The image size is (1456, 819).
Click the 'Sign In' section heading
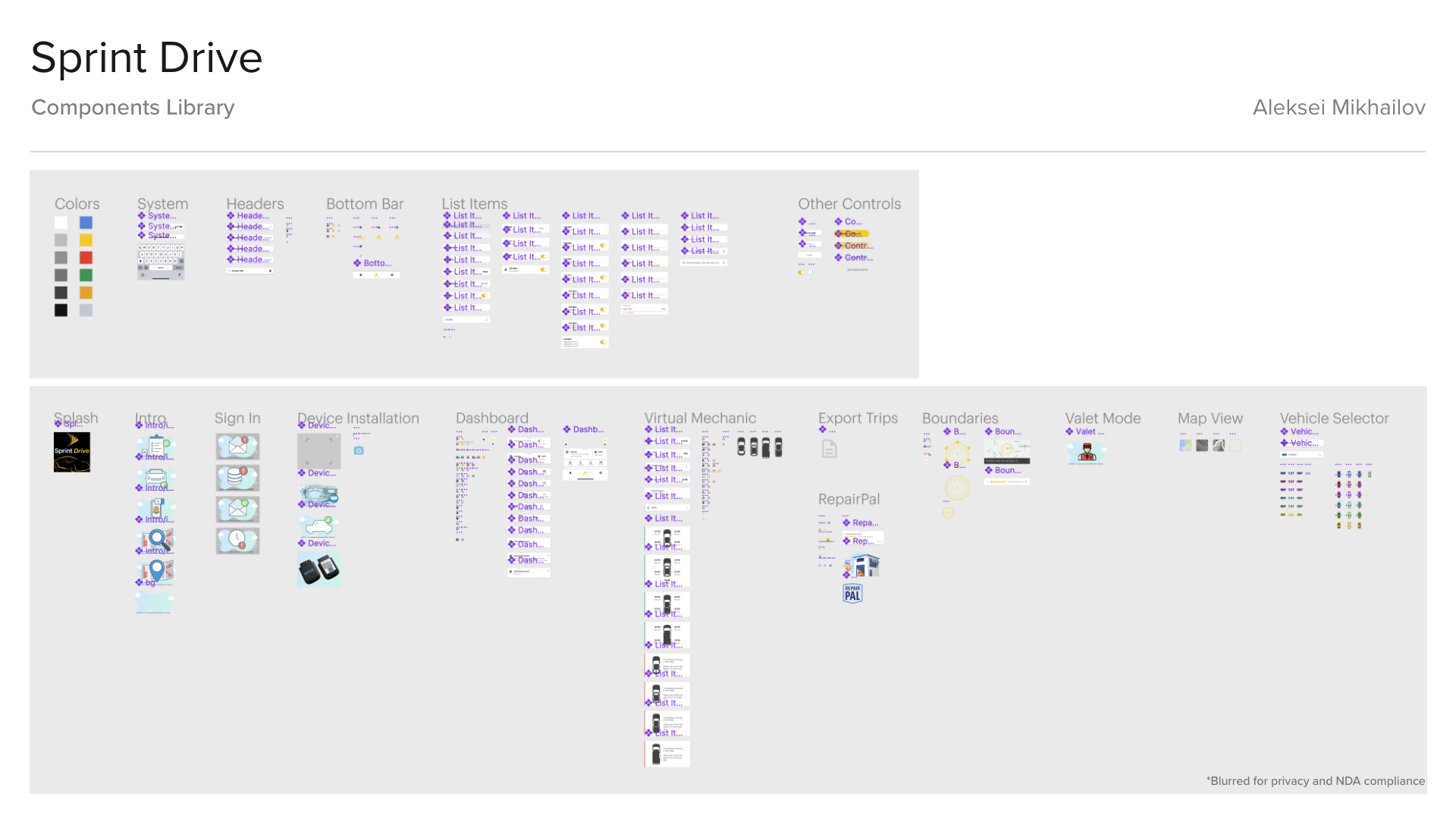[237, 419]
